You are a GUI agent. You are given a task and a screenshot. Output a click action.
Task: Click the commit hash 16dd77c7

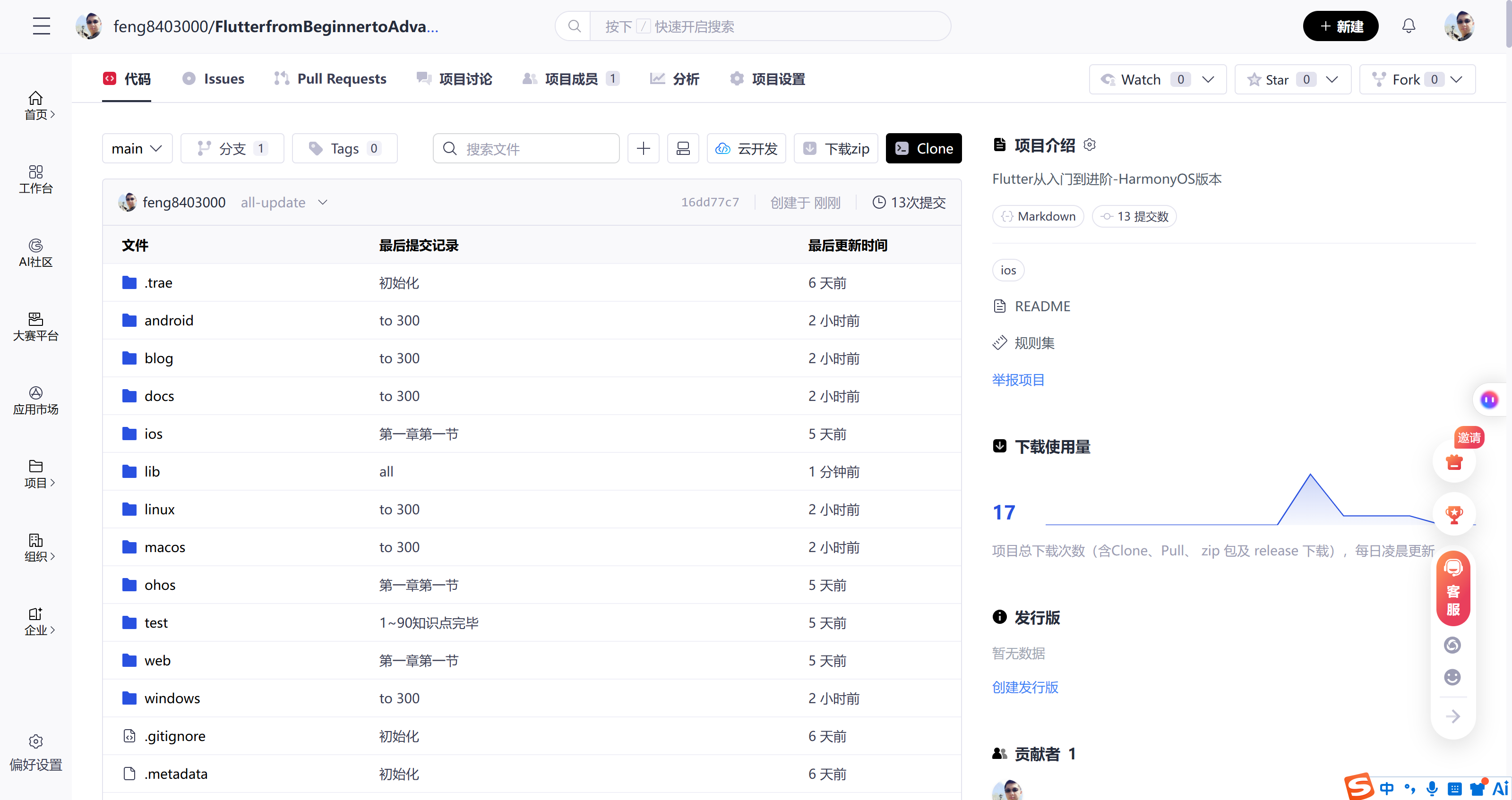point(710,202)
